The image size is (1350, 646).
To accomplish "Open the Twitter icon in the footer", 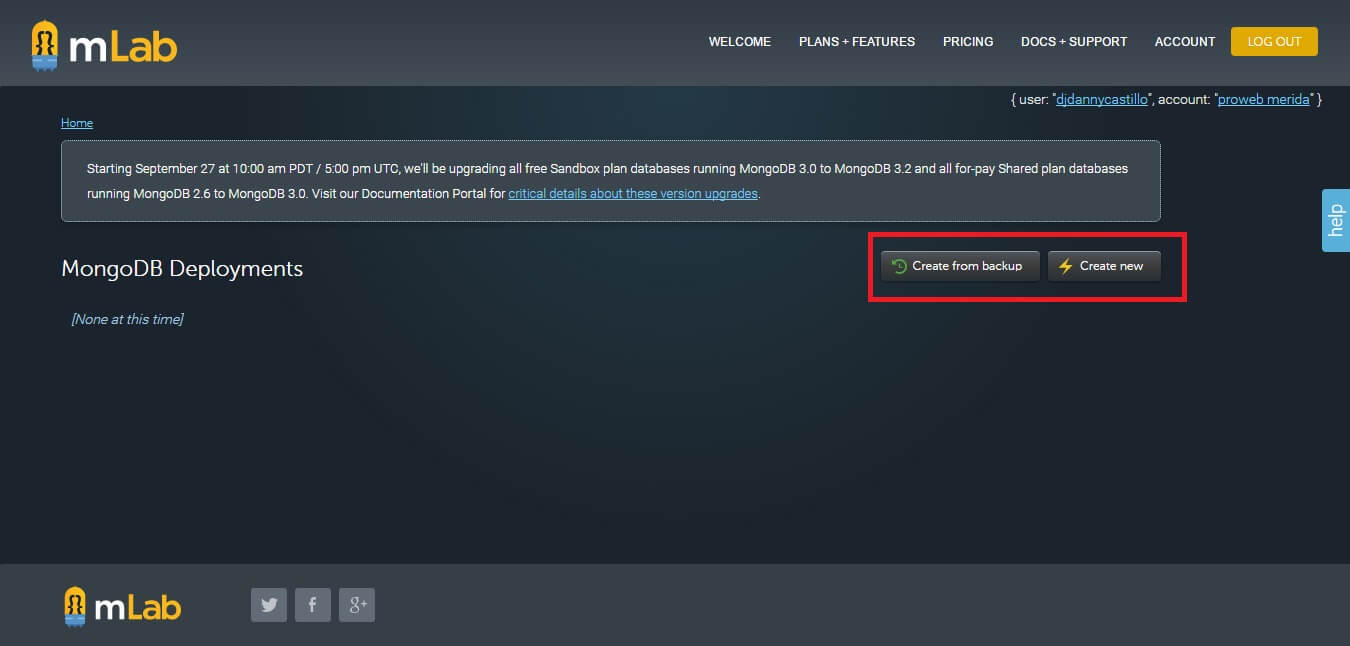I will [269, 605].
